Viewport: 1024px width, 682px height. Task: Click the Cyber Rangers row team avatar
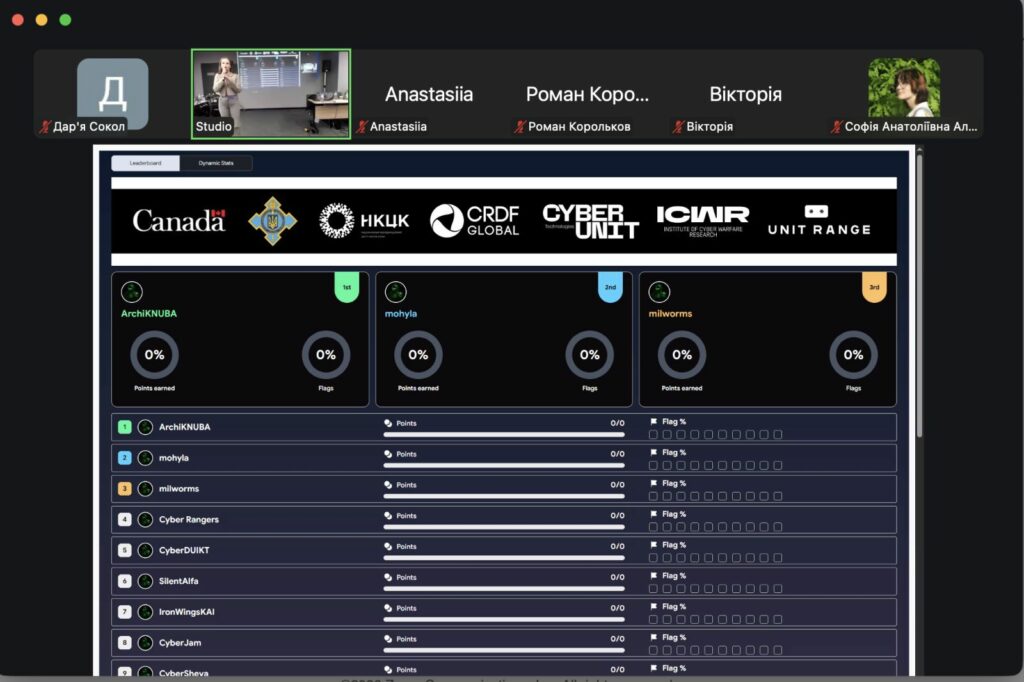point(145,520)
